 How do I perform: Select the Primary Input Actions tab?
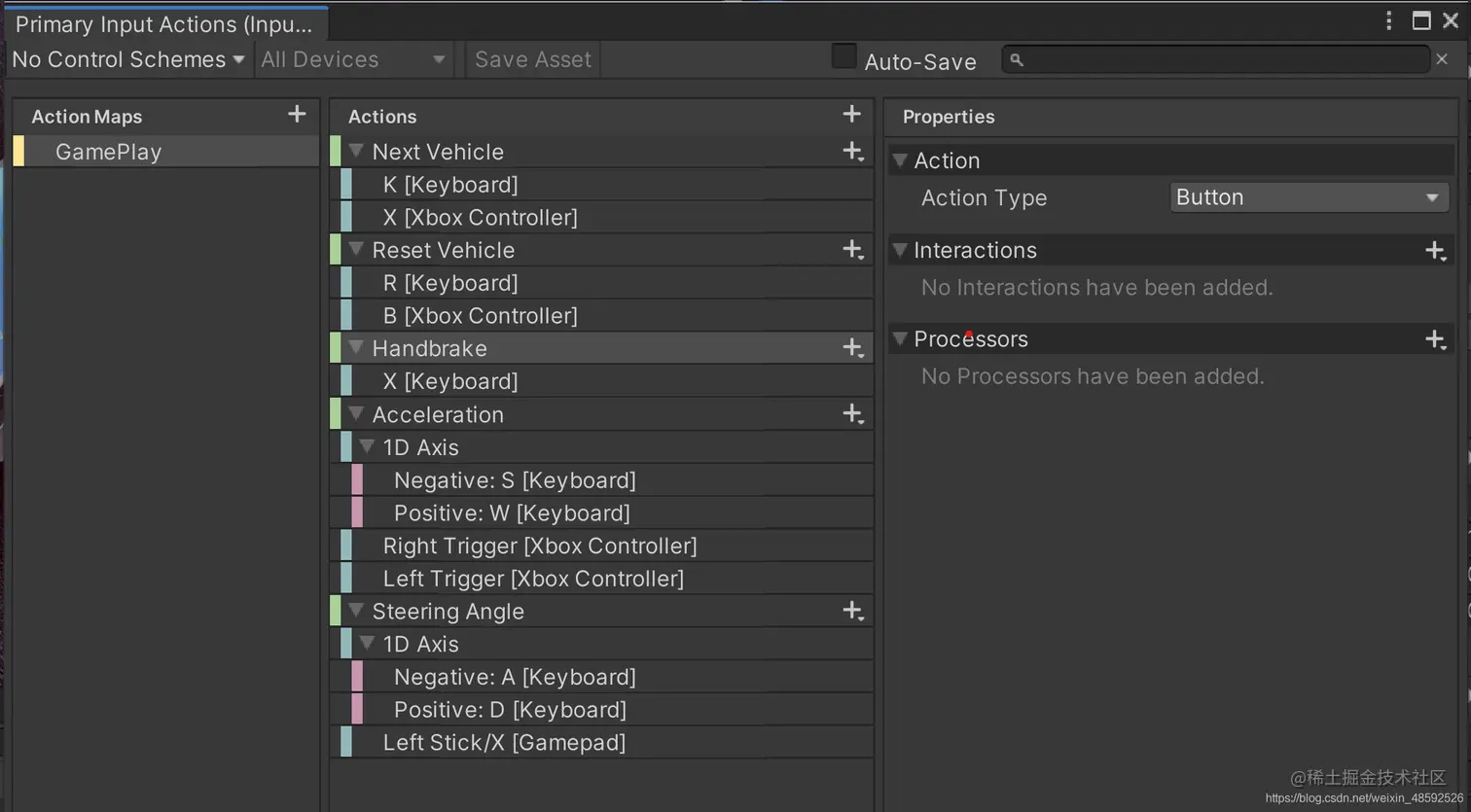coord(164,23)
